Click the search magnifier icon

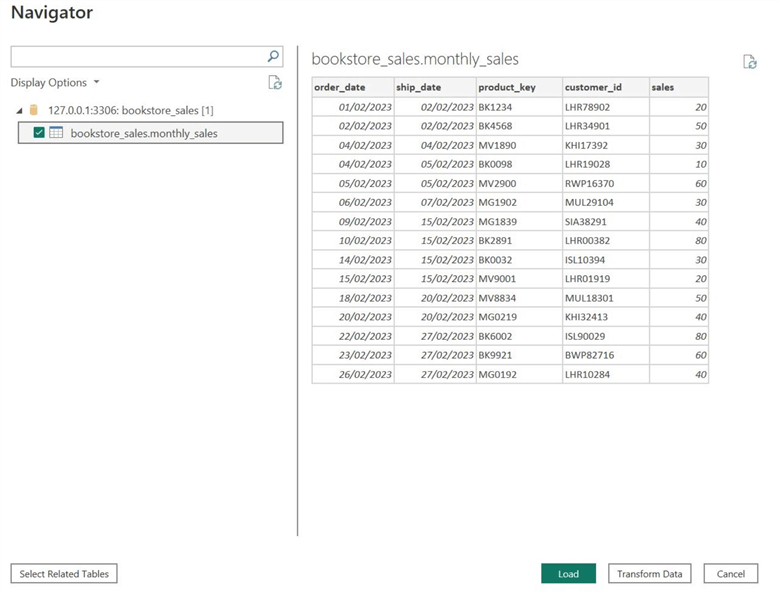tap(273, 57)
